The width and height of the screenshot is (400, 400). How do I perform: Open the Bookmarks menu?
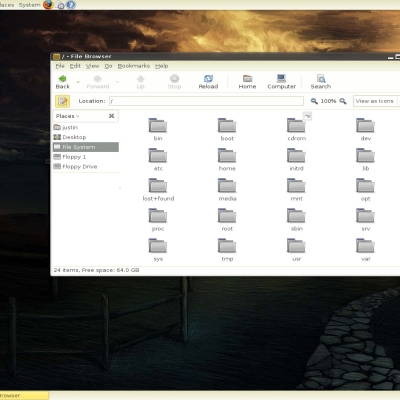[134, 66]
